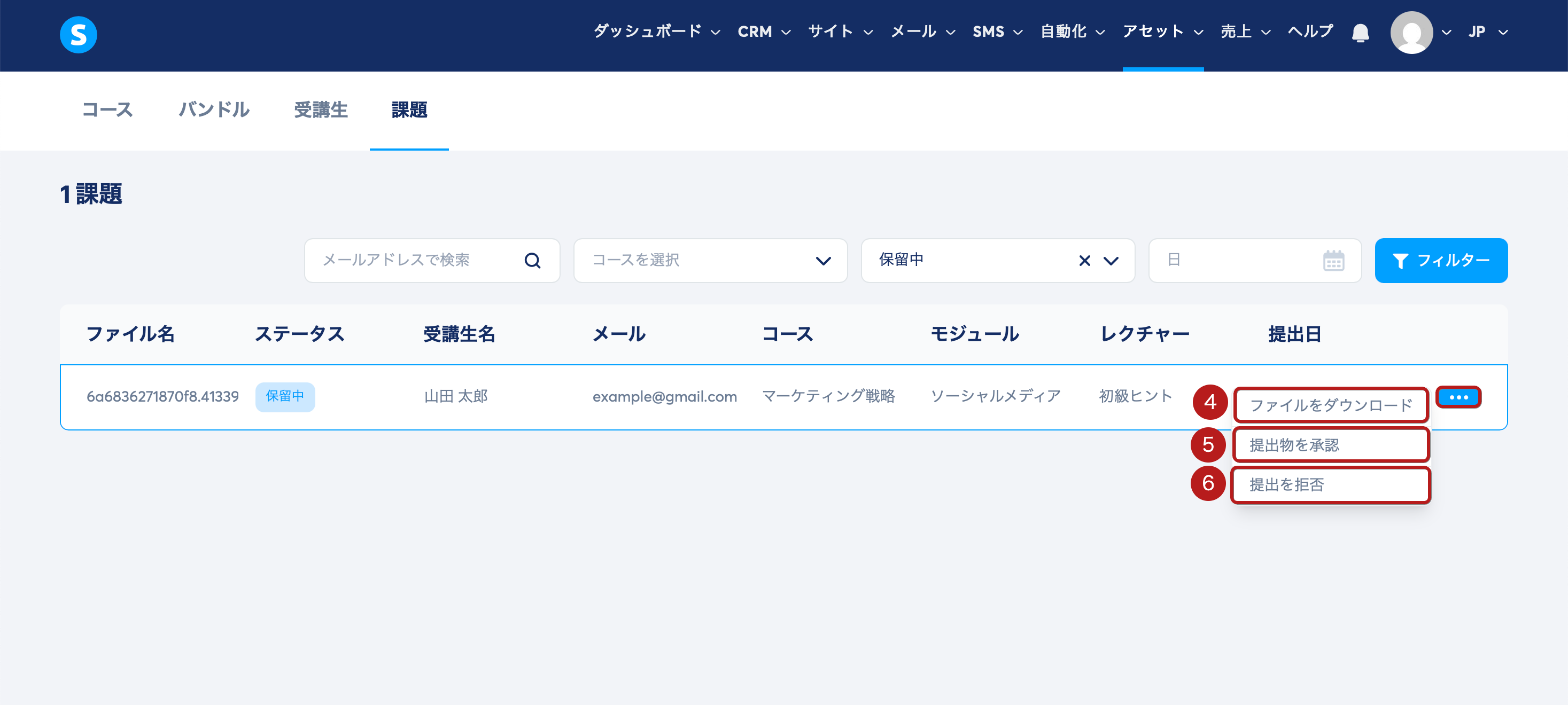Click the user avatar picture
This screenshot has height=705, width=1568.
[x=1411, y=32]
